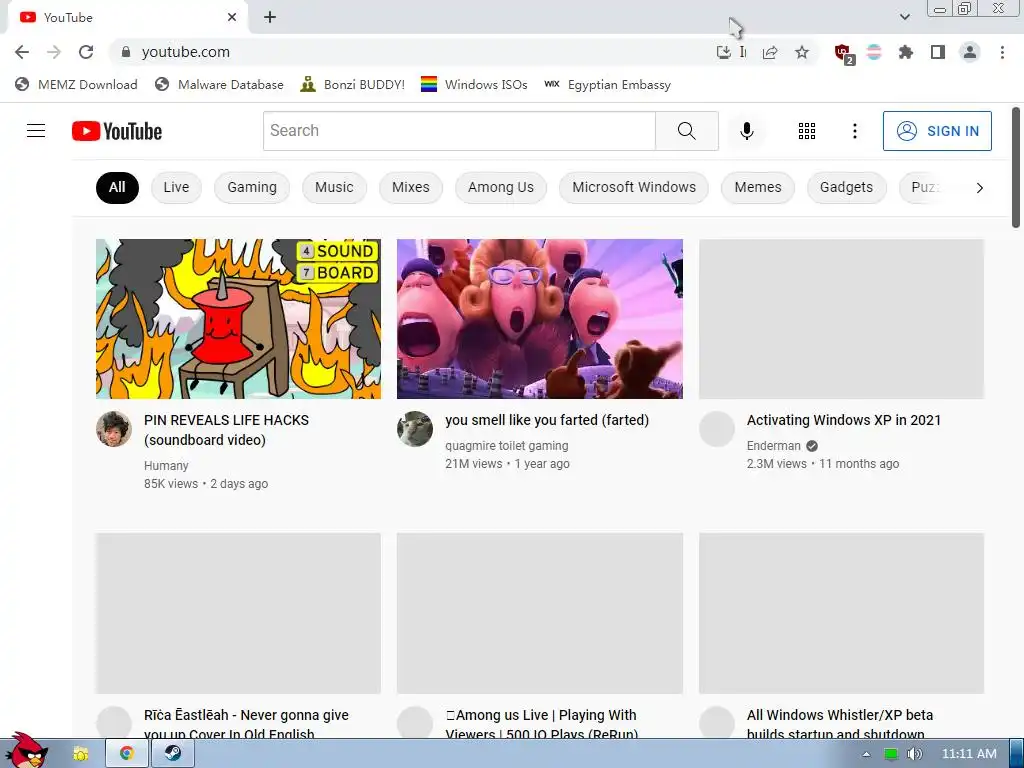
Task: Click the Angry Birds start button in taskbar
Action: (26, 751)
